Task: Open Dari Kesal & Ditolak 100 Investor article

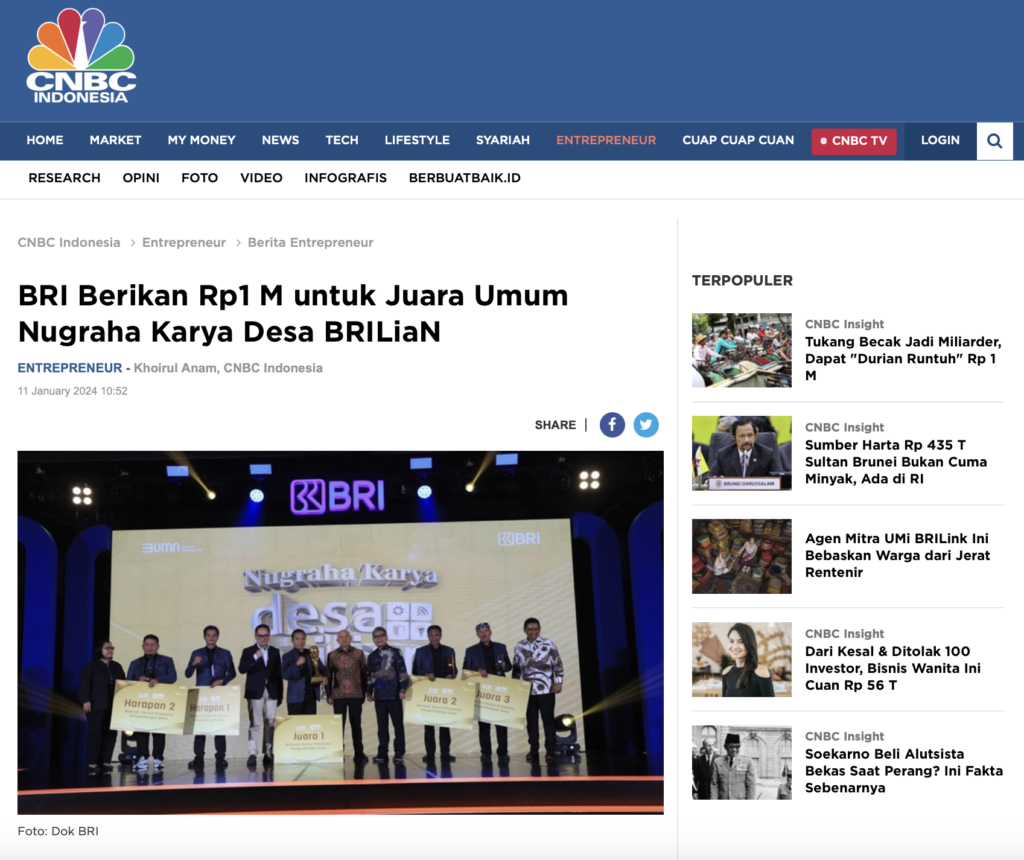Action: (893, 668)
